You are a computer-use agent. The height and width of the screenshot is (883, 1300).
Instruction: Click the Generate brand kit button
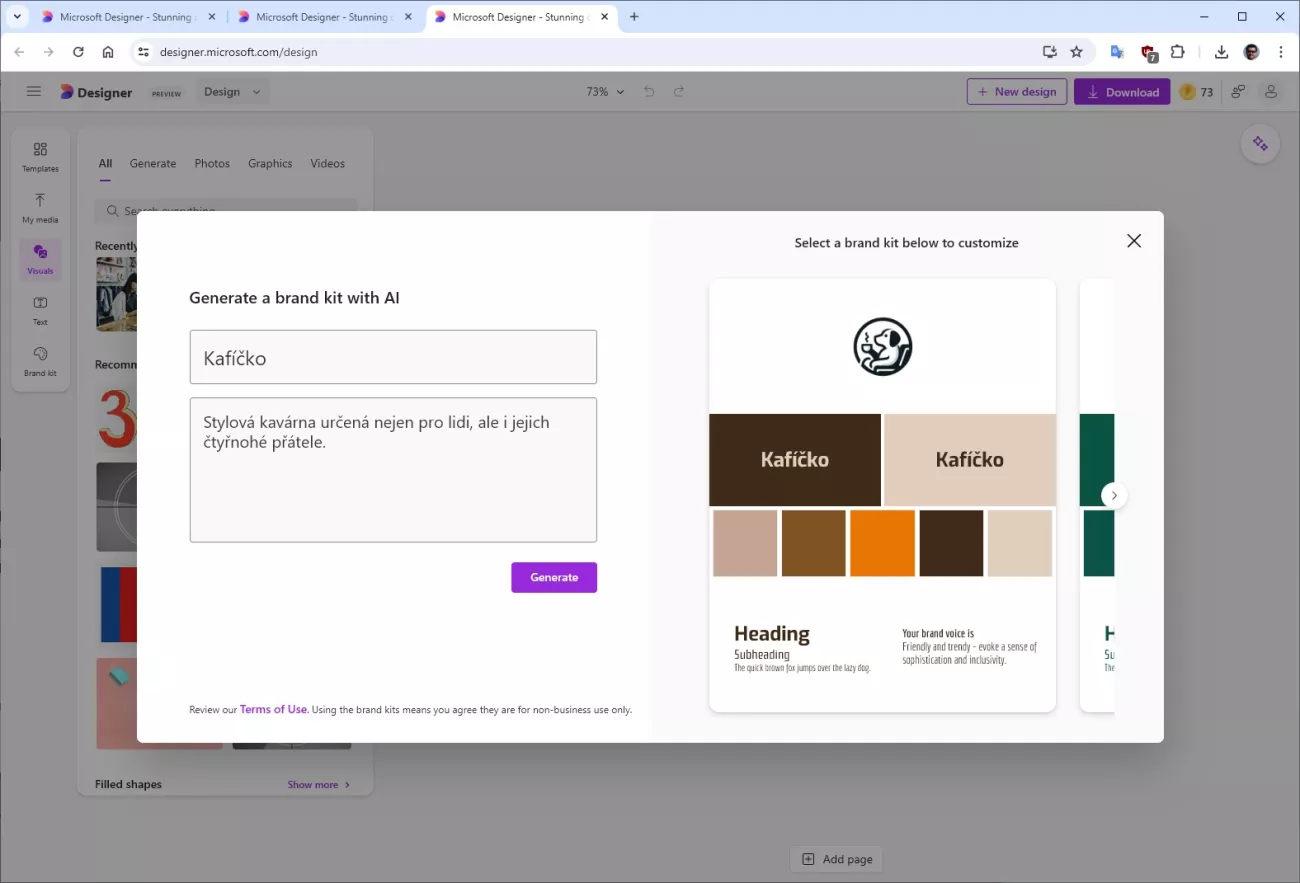554,577
